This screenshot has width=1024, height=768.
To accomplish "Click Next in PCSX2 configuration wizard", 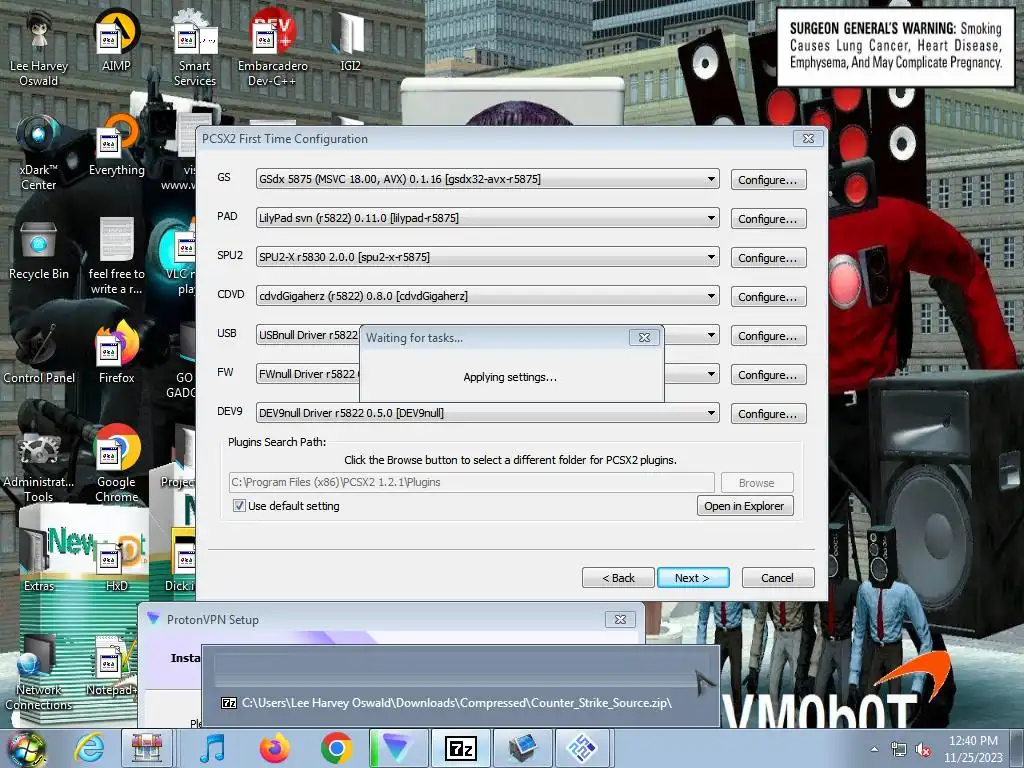I will [692, 578].
